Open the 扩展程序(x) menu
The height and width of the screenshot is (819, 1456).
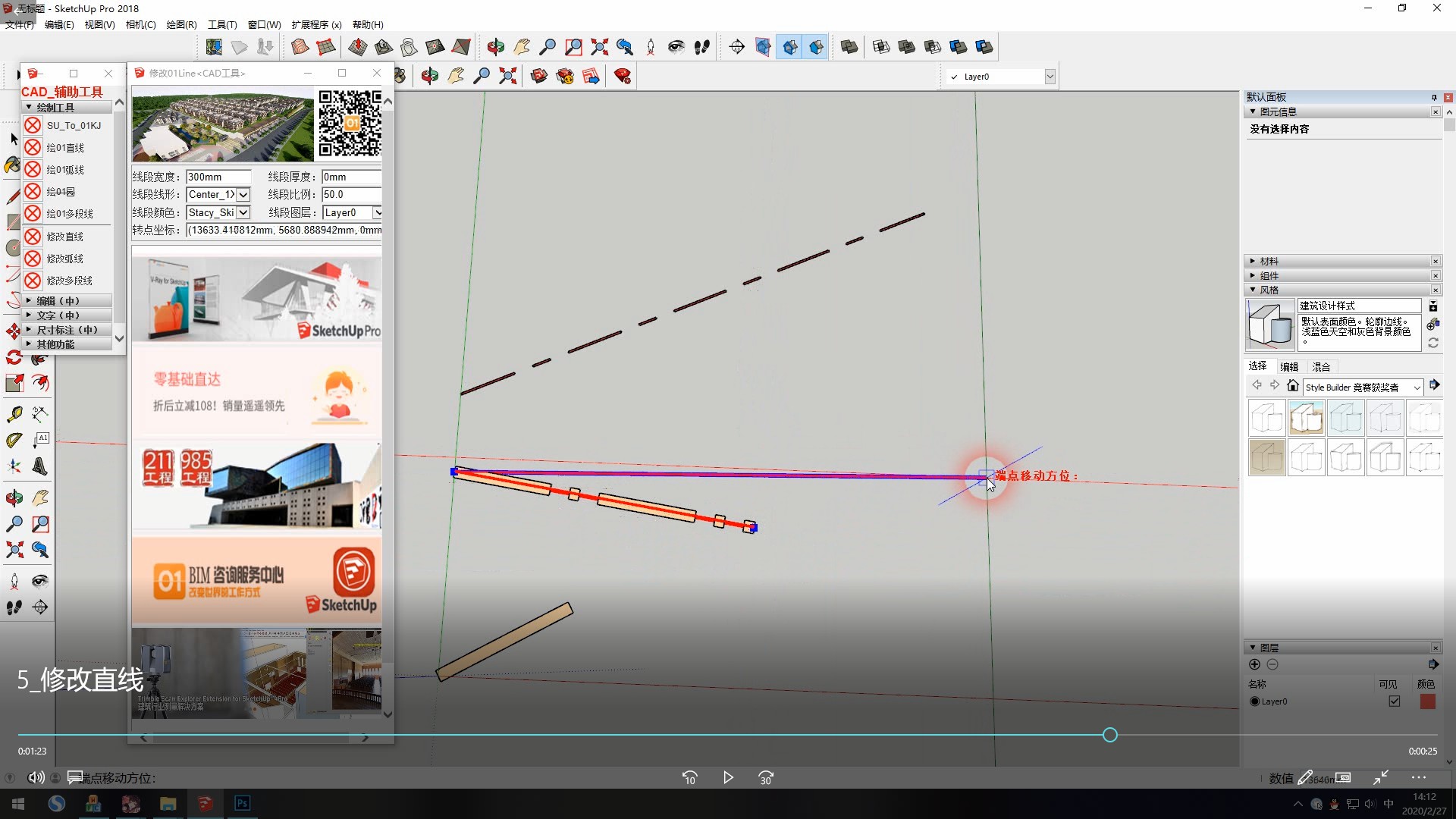(x=316, y=25)
